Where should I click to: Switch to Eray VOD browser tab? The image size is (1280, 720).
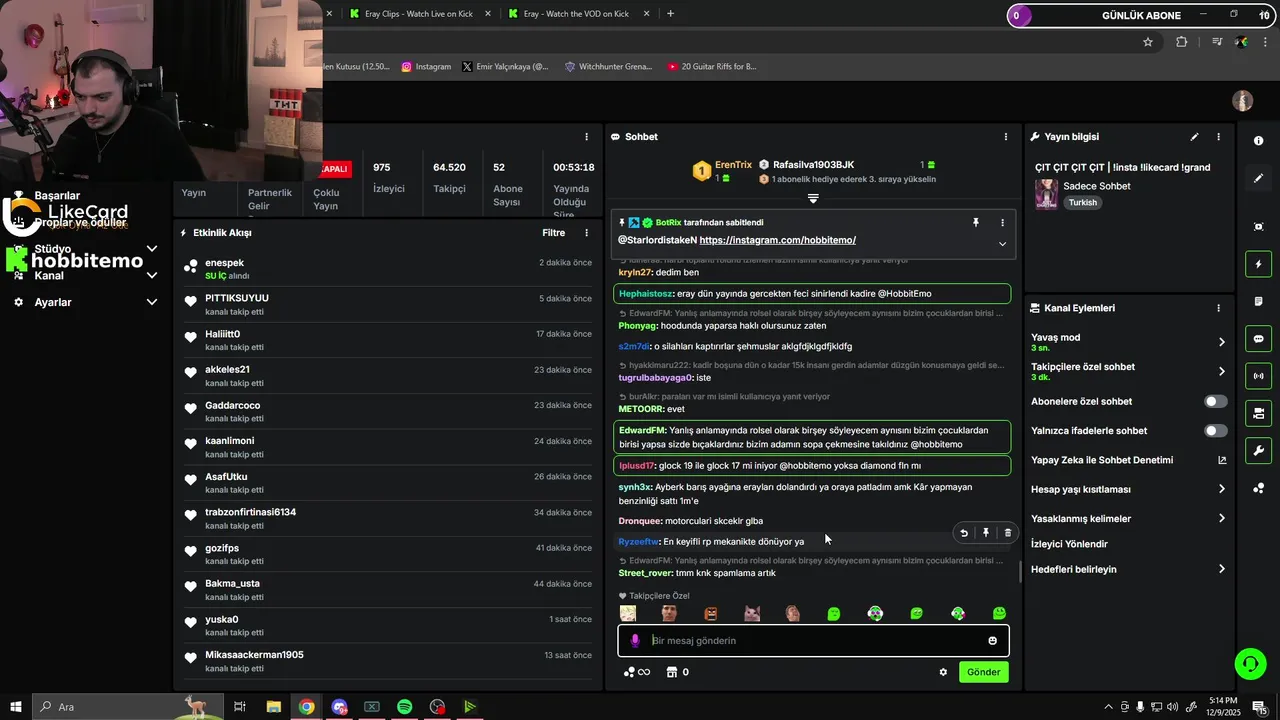tap(577, 14)
